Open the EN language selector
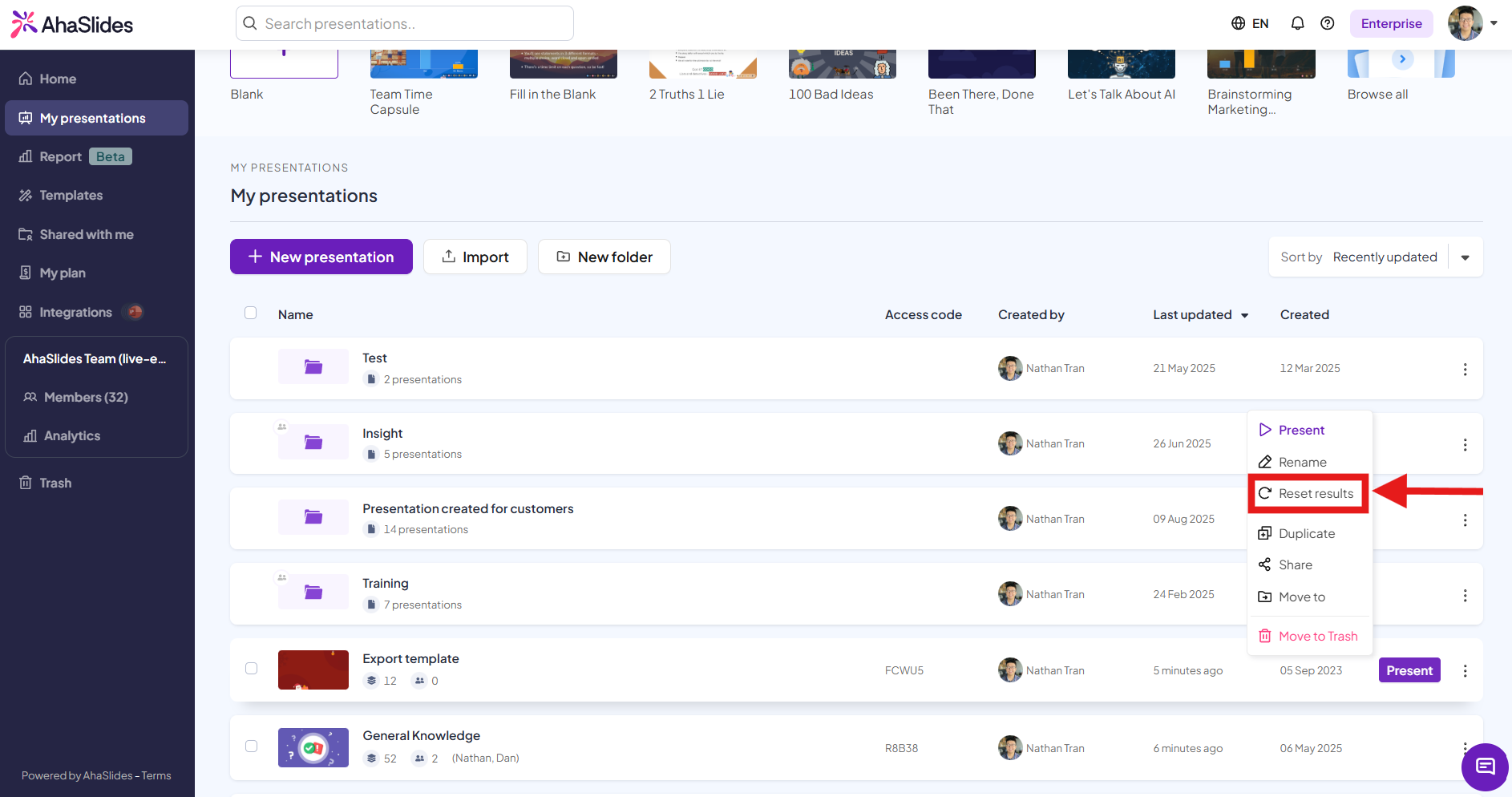The image size is (1512, 797). (x=1250, y=23)
